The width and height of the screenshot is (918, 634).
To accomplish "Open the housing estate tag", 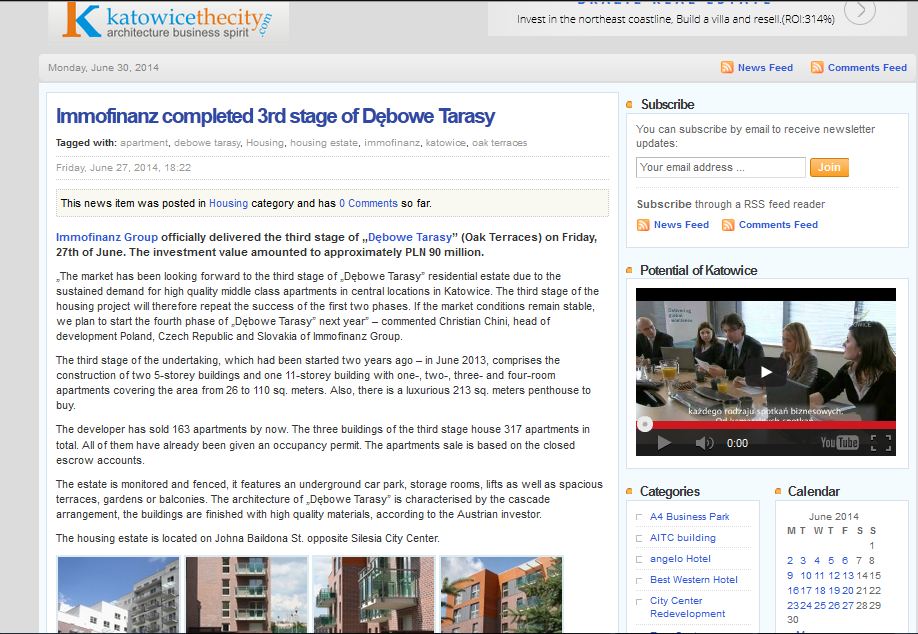I will (x=324, y=143).
